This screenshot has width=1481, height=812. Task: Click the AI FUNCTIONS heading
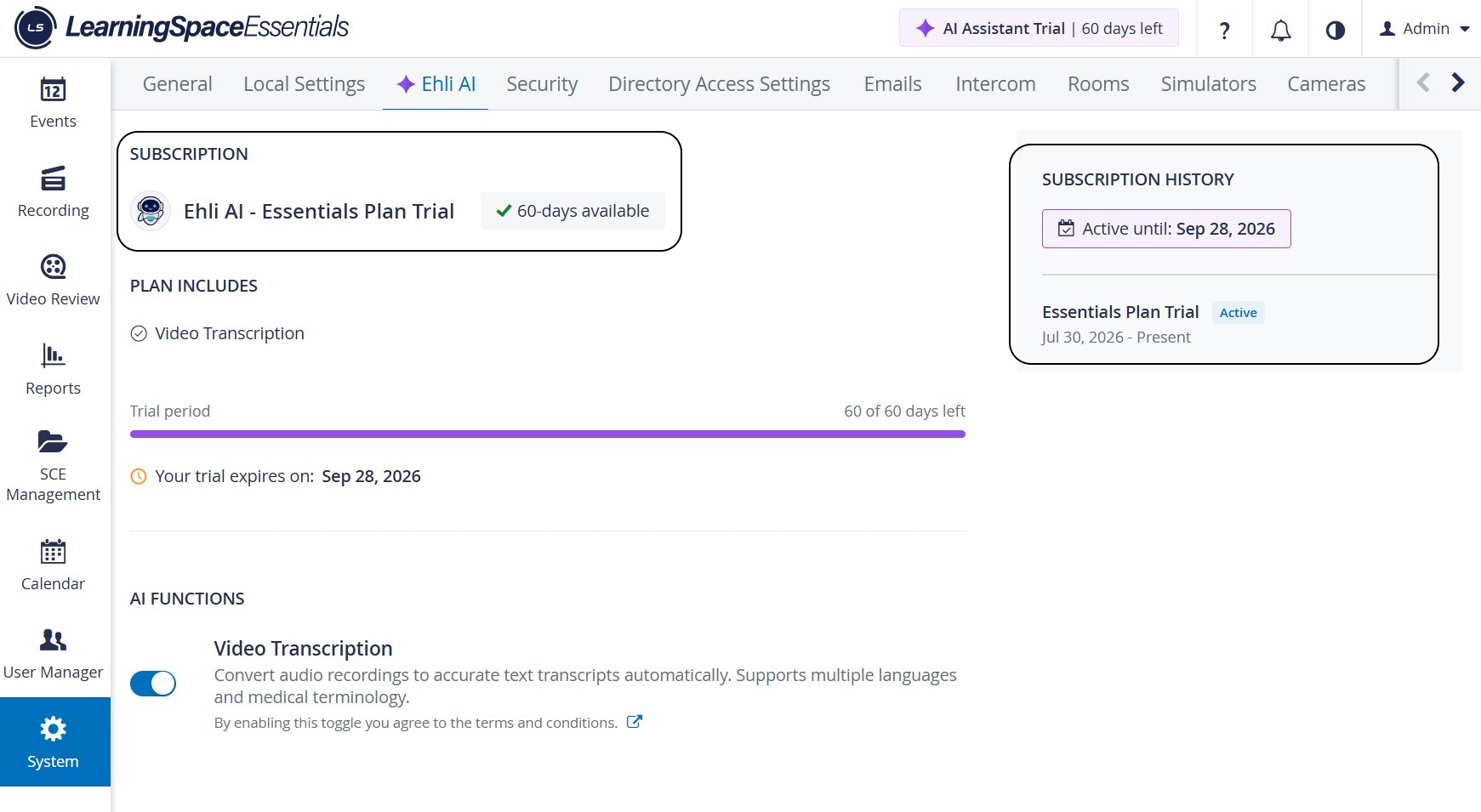[187, 599]
